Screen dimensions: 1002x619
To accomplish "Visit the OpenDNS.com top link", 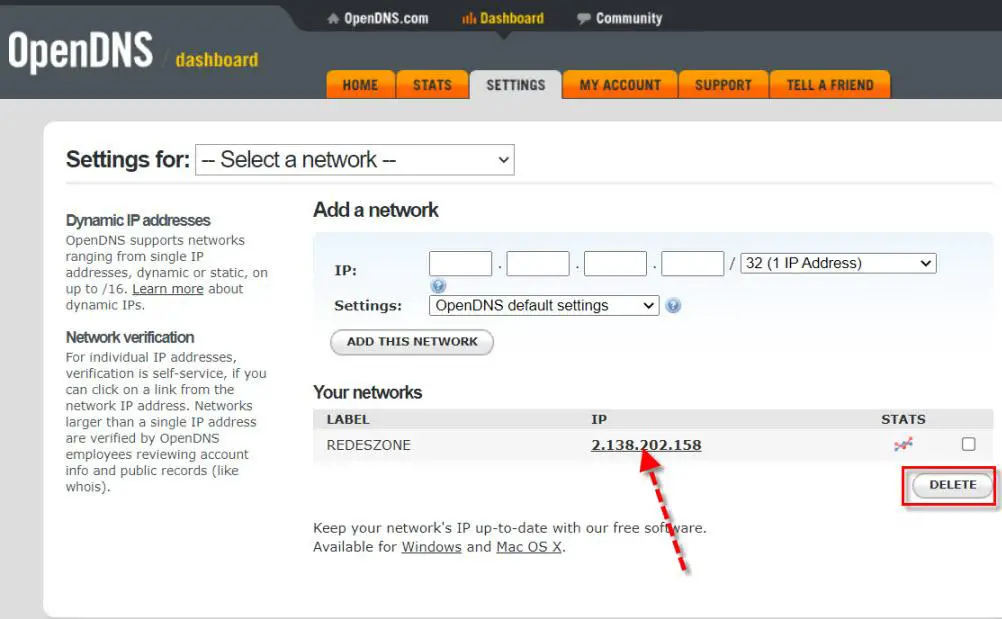I will coord(378,19).
